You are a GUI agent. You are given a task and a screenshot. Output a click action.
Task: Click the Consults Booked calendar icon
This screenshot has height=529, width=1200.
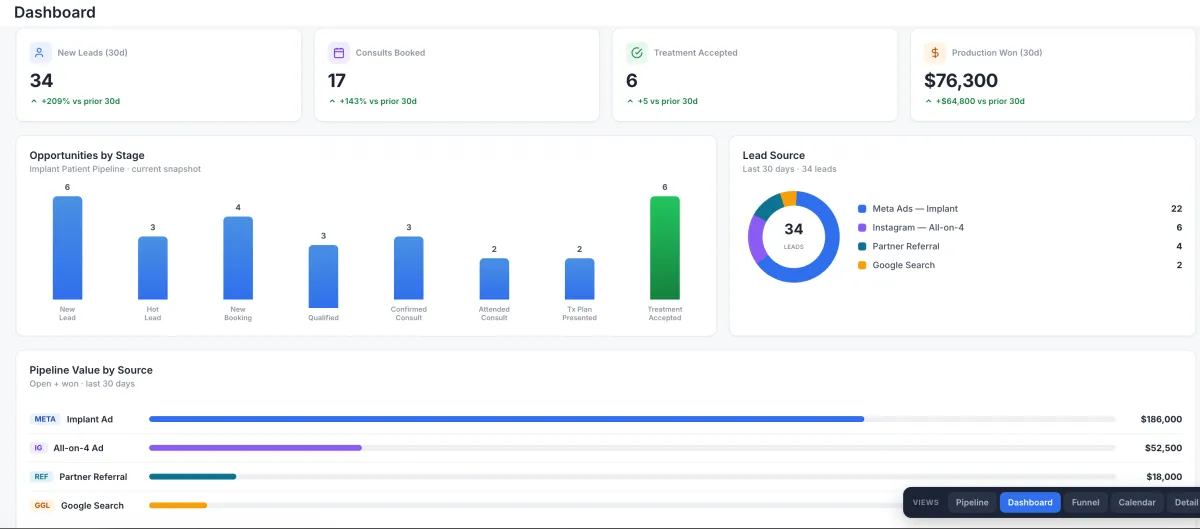click(x=338, y=52)
